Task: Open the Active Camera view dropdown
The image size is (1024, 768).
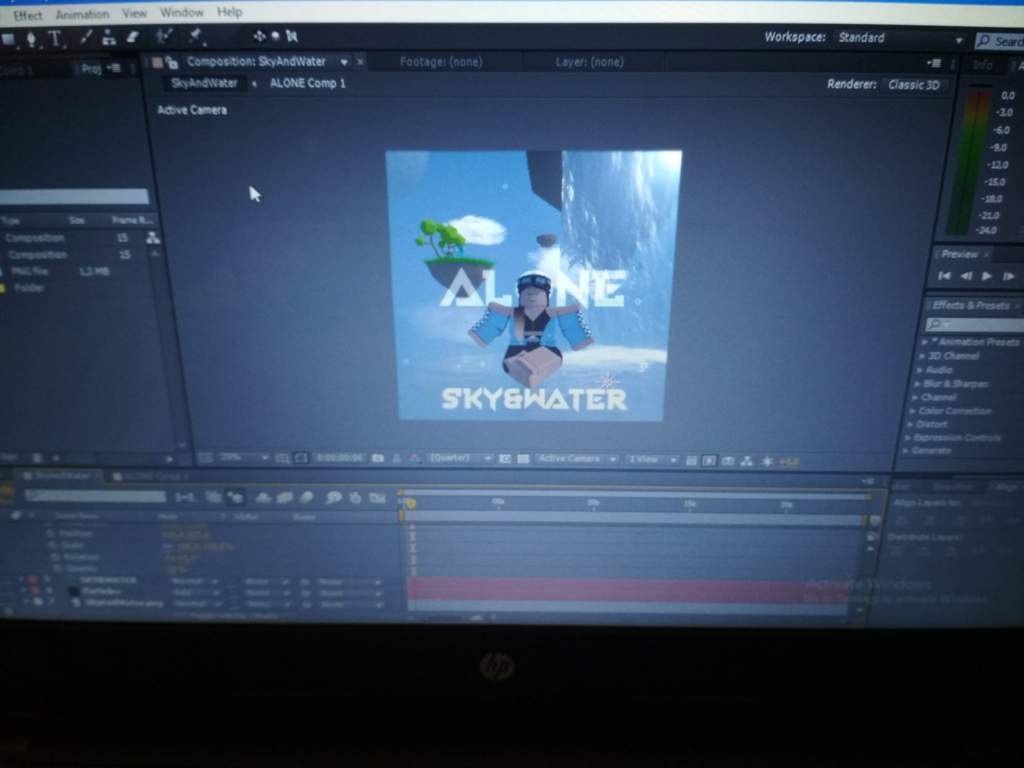Action: click(x=576, y=459)
